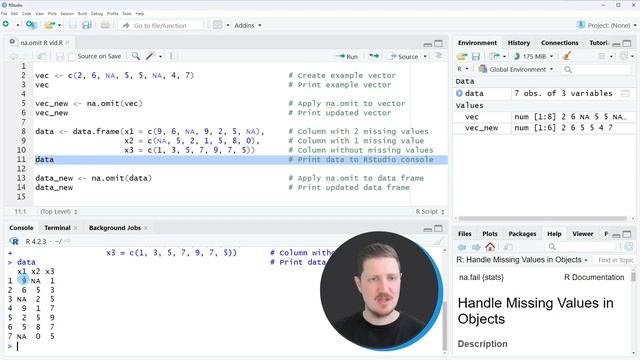640x360 pixels.
Task: Click the workspace panes grid icon
Action: coord(218,25)
